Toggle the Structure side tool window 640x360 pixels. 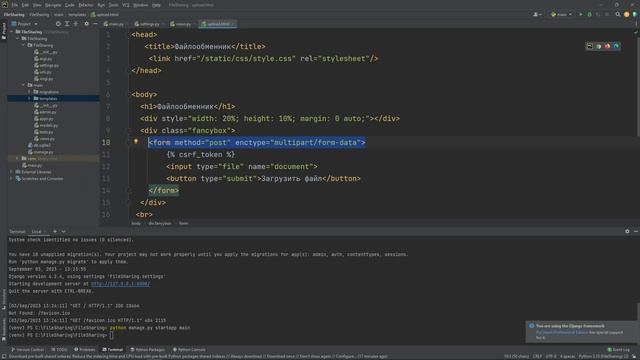coord(3,298)
